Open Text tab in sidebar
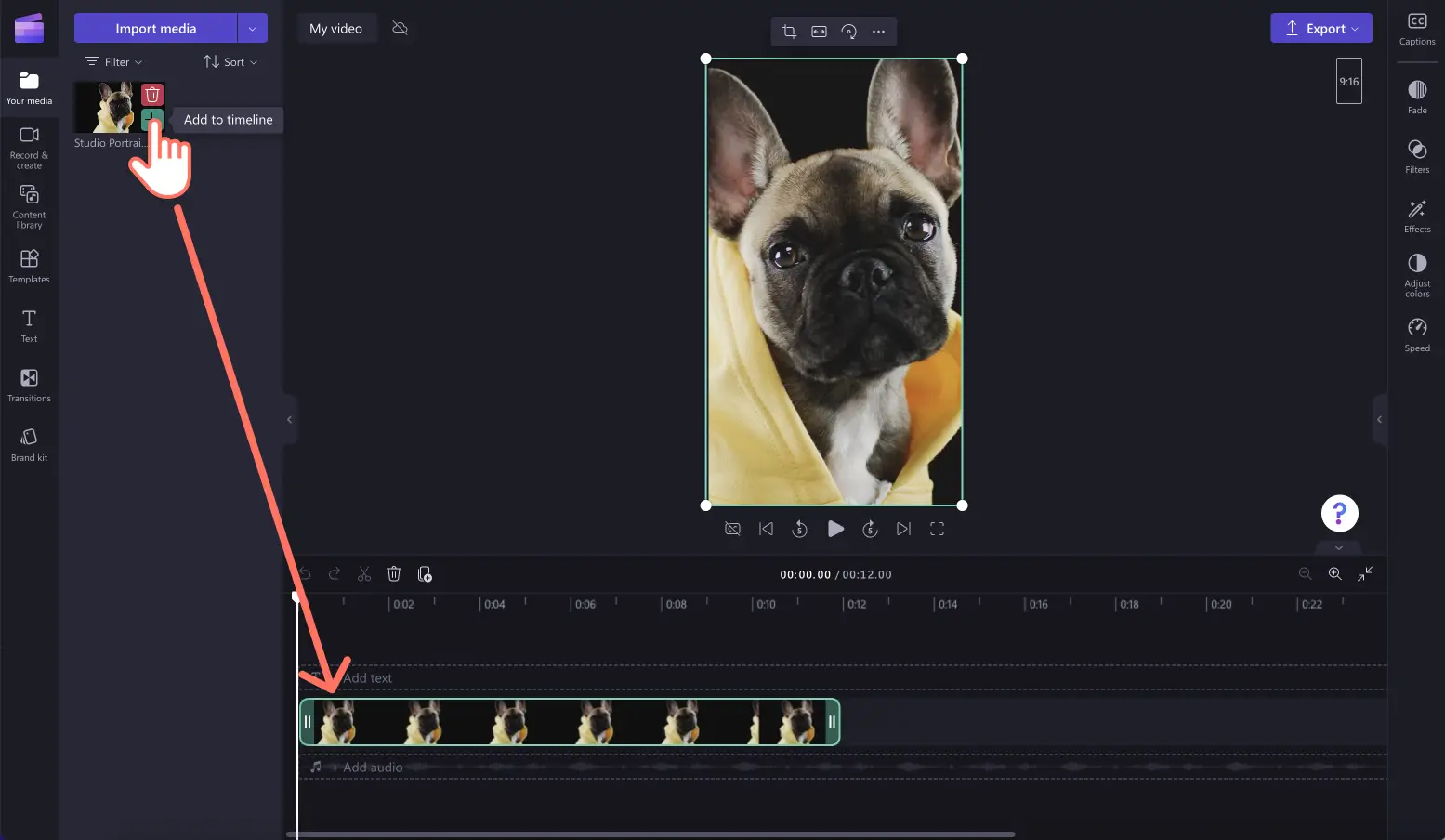The height and width of the screenshot is (840, 1445). tap(29, 325)
